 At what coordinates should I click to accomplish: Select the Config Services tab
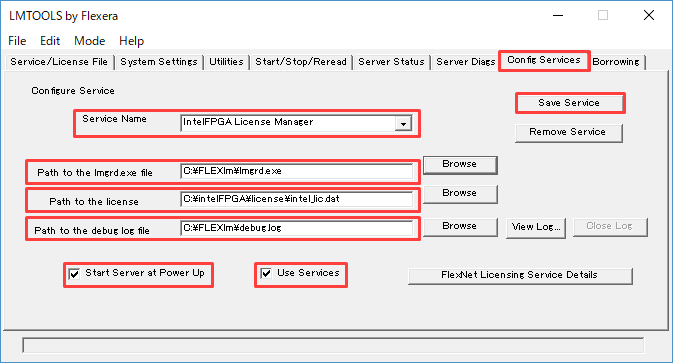pos(544,60)
